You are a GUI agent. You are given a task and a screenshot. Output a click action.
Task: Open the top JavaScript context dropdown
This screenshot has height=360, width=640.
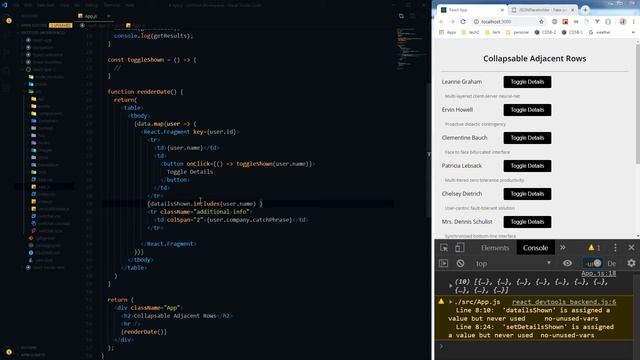pos(513,264)
